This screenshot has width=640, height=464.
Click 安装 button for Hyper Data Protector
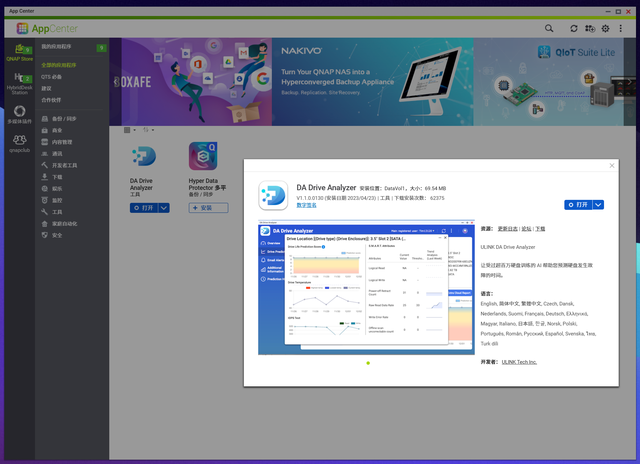click(208, 208)
